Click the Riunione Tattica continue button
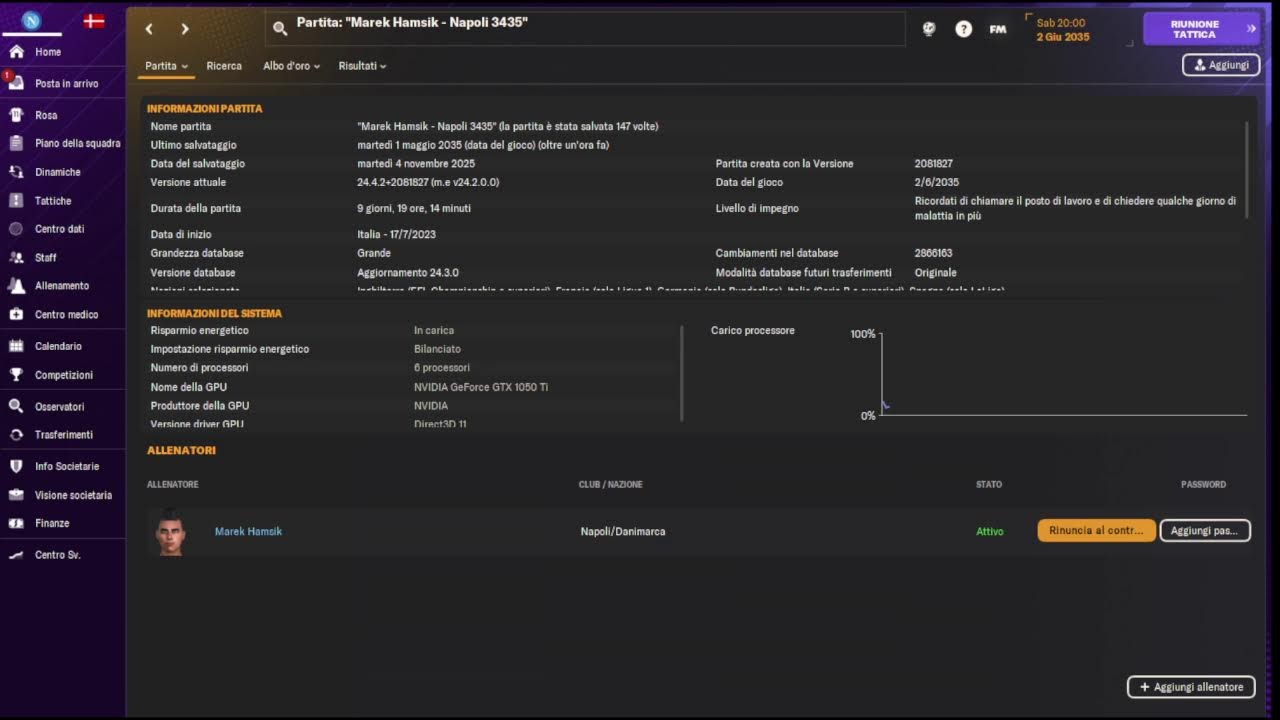The height and width of the screenshot is (720, 1280). 1203,29
